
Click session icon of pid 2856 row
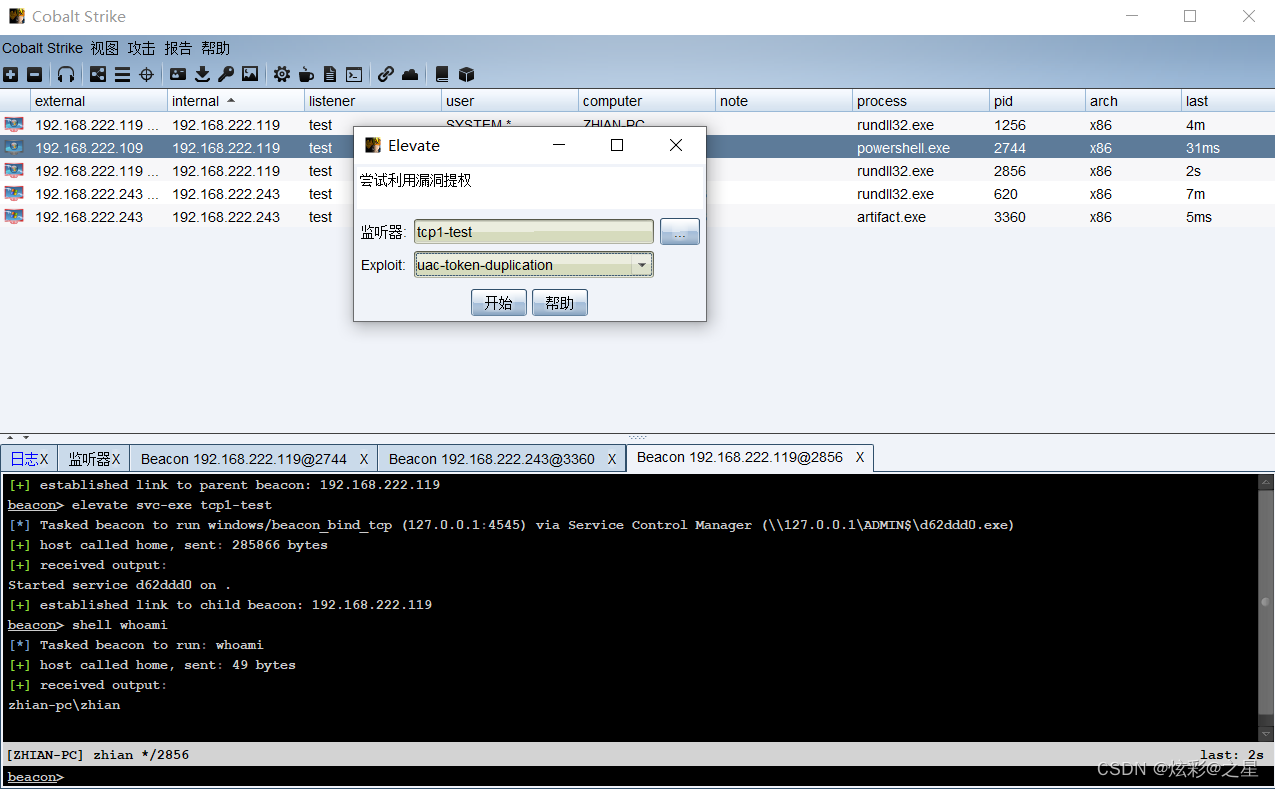14,171
